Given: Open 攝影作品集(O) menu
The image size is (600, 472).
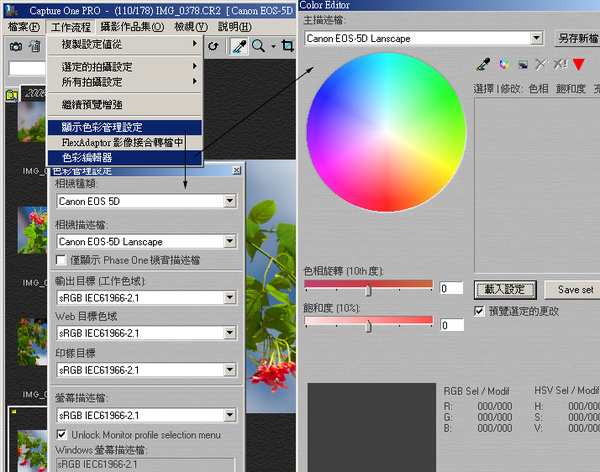Looking at the screenshot, I should [x=132, y=27].
